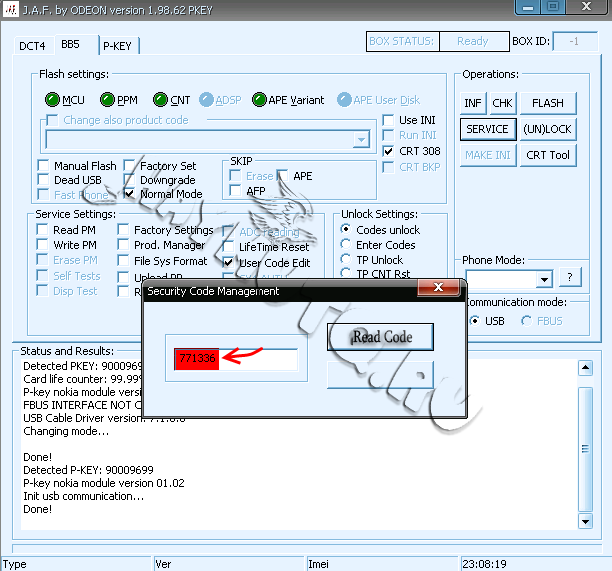The width and height of the screenshot is (612, 571).
Task: Toggle the CRT BKP checkbox
Action: point(388,167)
